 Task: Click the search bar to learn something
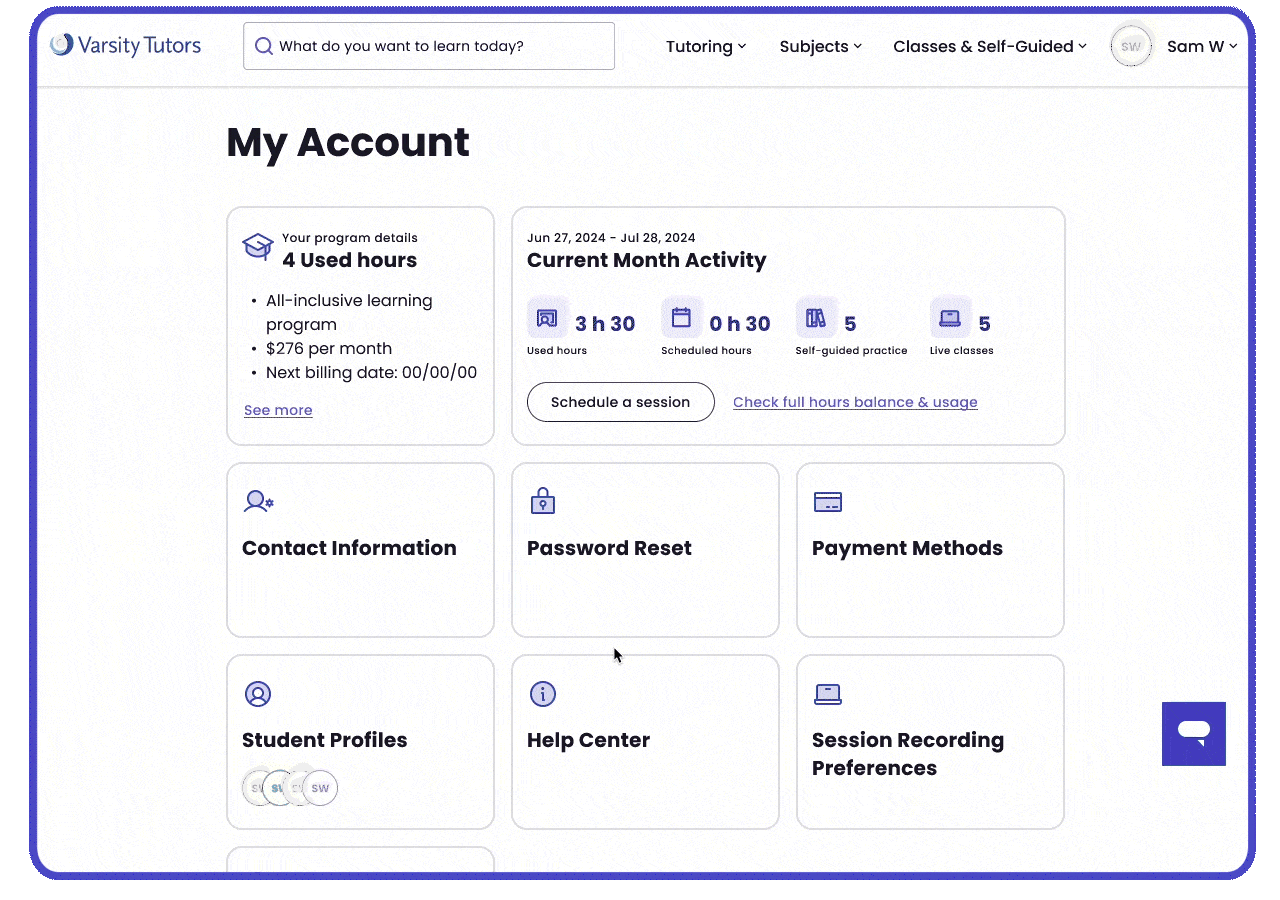point(429,46)
